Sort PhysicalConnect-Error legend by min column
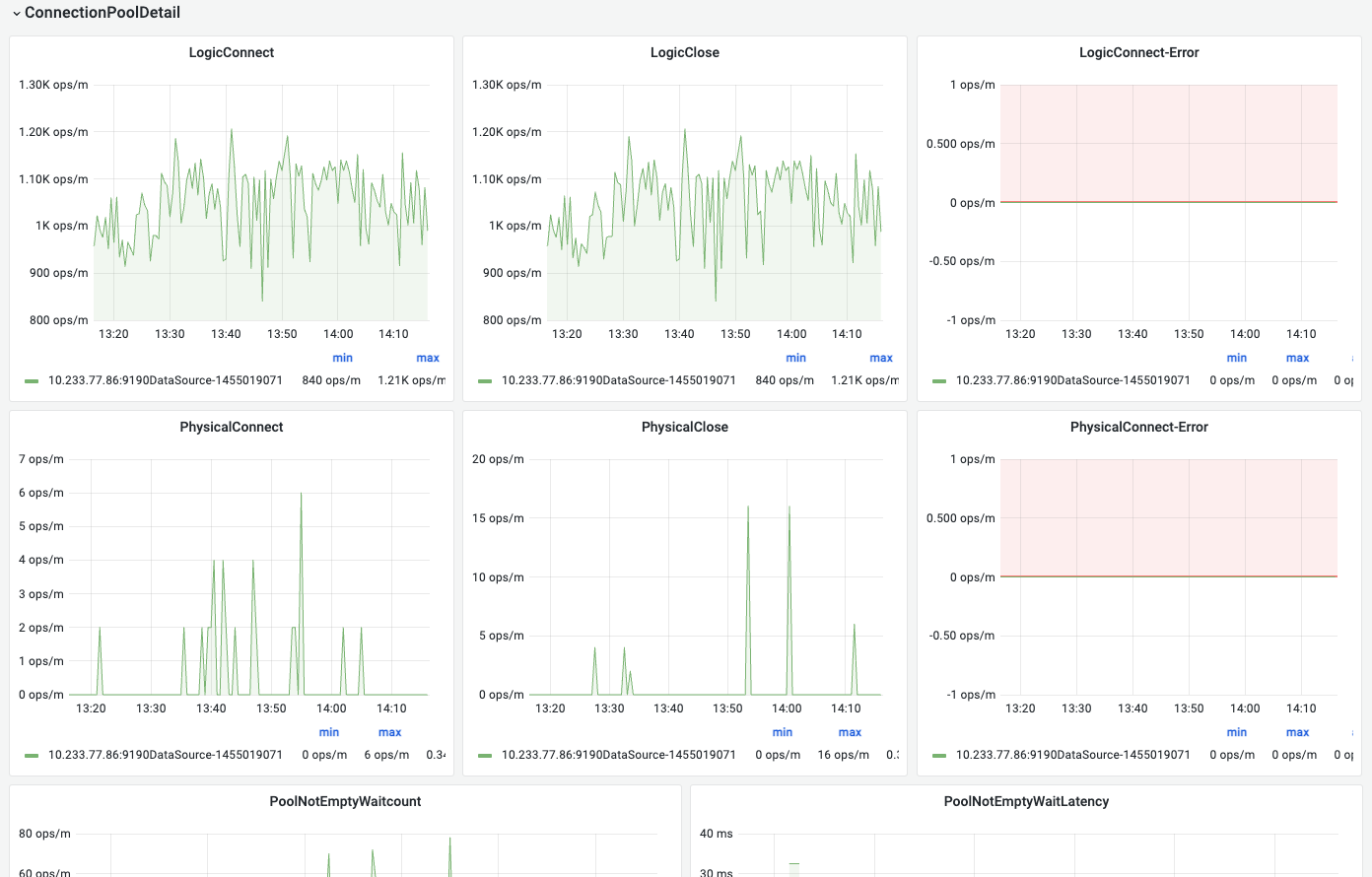The height and width of the screenshot is (877, 1372). pos(1237,732)
